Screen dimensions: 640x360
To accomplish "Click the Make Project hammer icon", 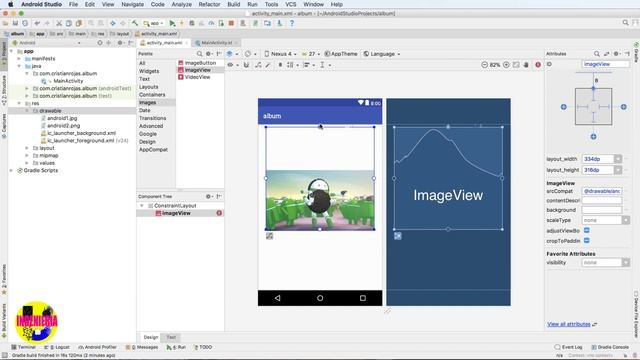I will [x=135, y=23].
